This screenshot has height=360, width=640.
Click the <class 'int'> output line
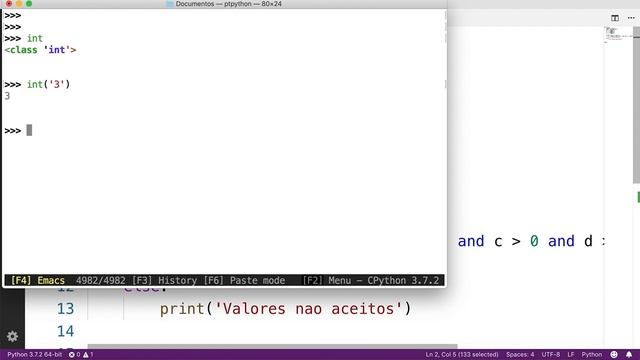40,50
